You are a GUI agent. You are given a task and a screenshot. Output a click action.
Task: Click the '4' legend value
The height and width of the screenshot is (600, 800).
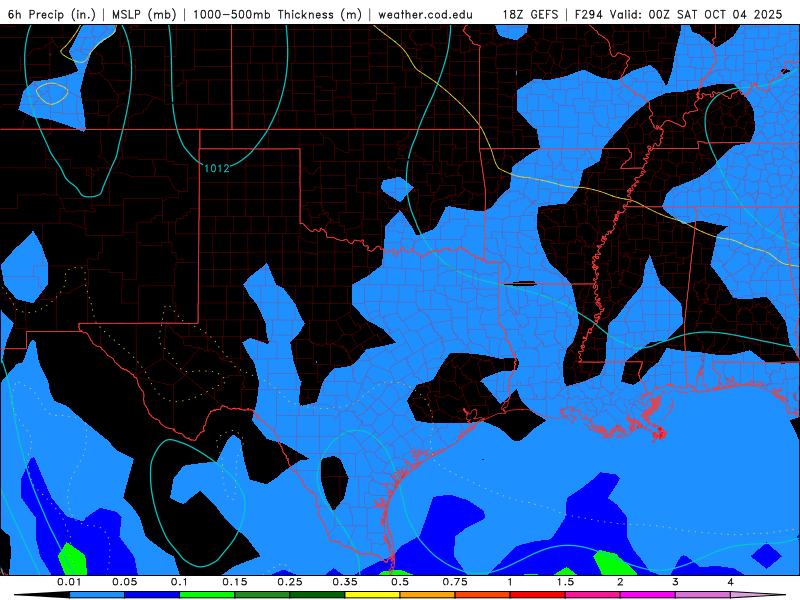pos(731,582)
